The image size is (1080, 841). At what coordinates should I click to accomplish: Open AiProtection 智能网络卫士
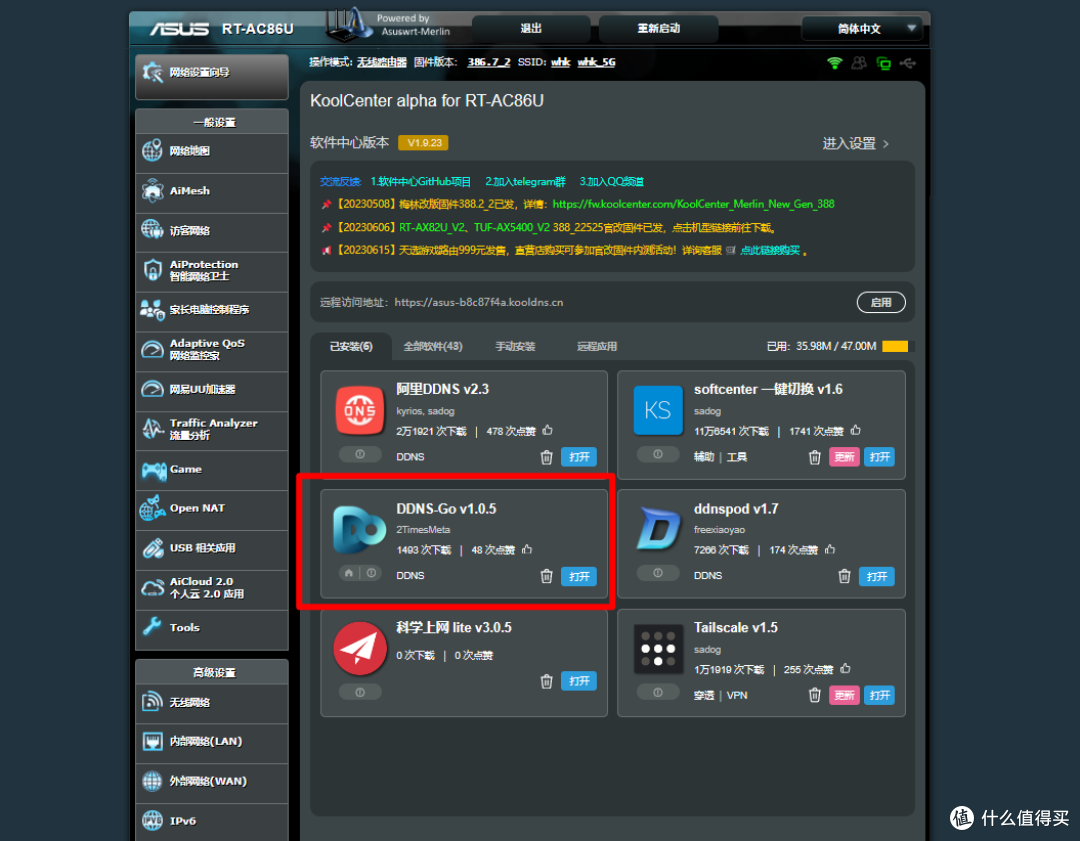point(211,271)
